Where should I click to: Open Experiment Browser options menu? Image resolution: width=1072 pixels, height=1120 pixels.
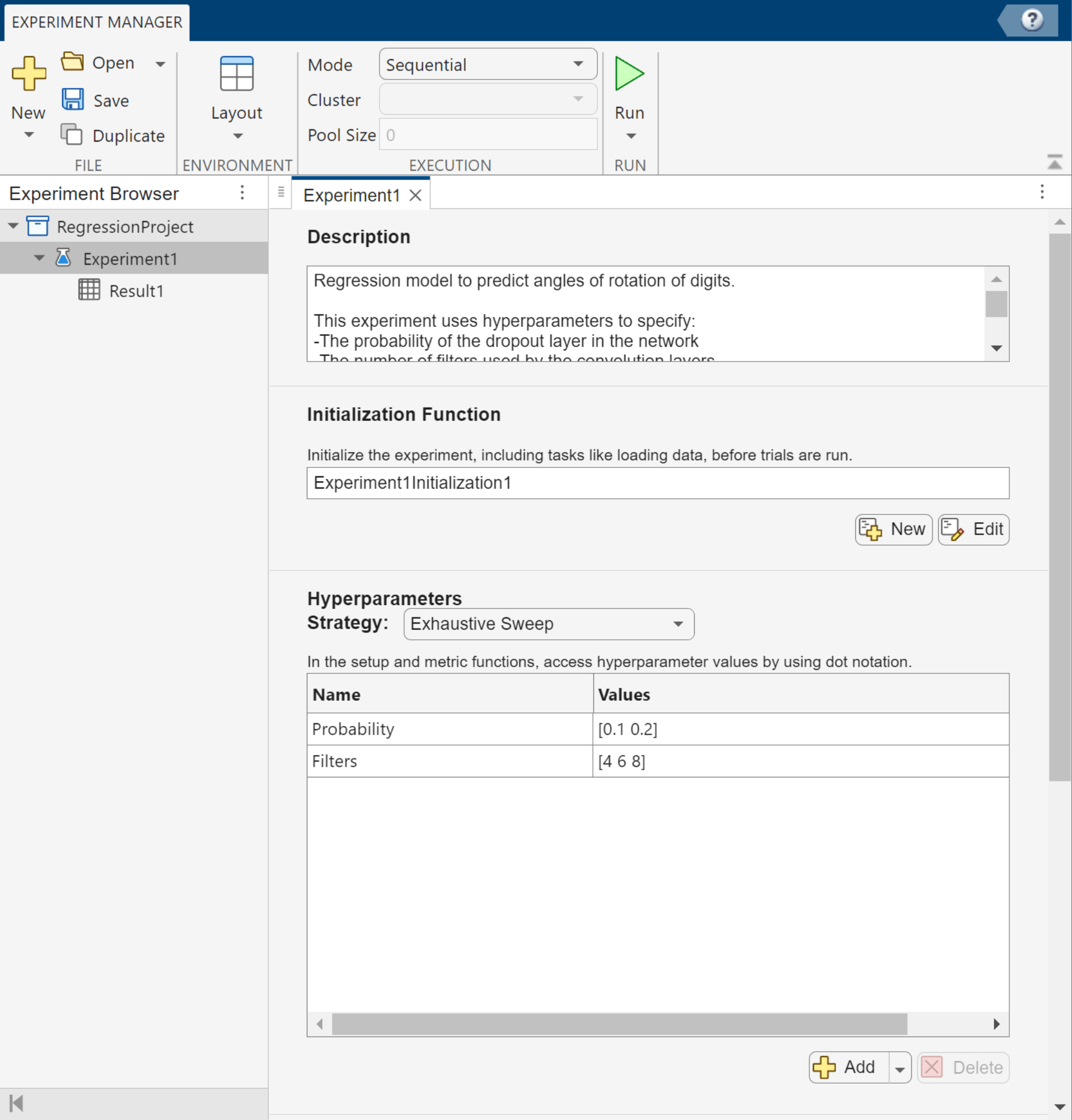pos(242,193)
